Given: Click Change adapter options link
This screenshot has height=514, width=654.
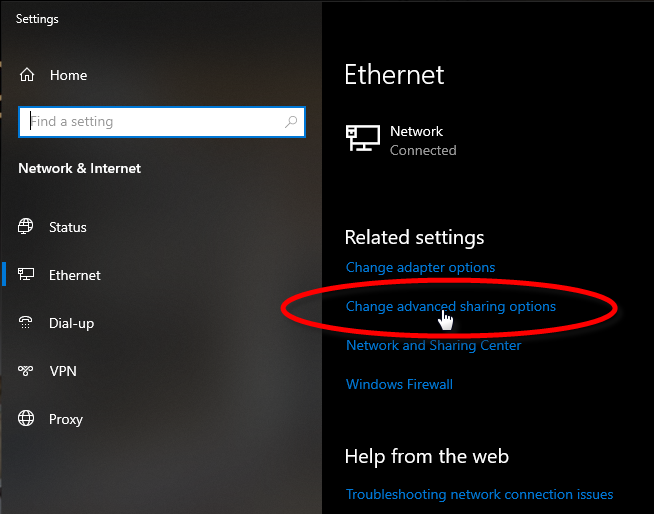Looking at the screenshot, I should (420, 267).
